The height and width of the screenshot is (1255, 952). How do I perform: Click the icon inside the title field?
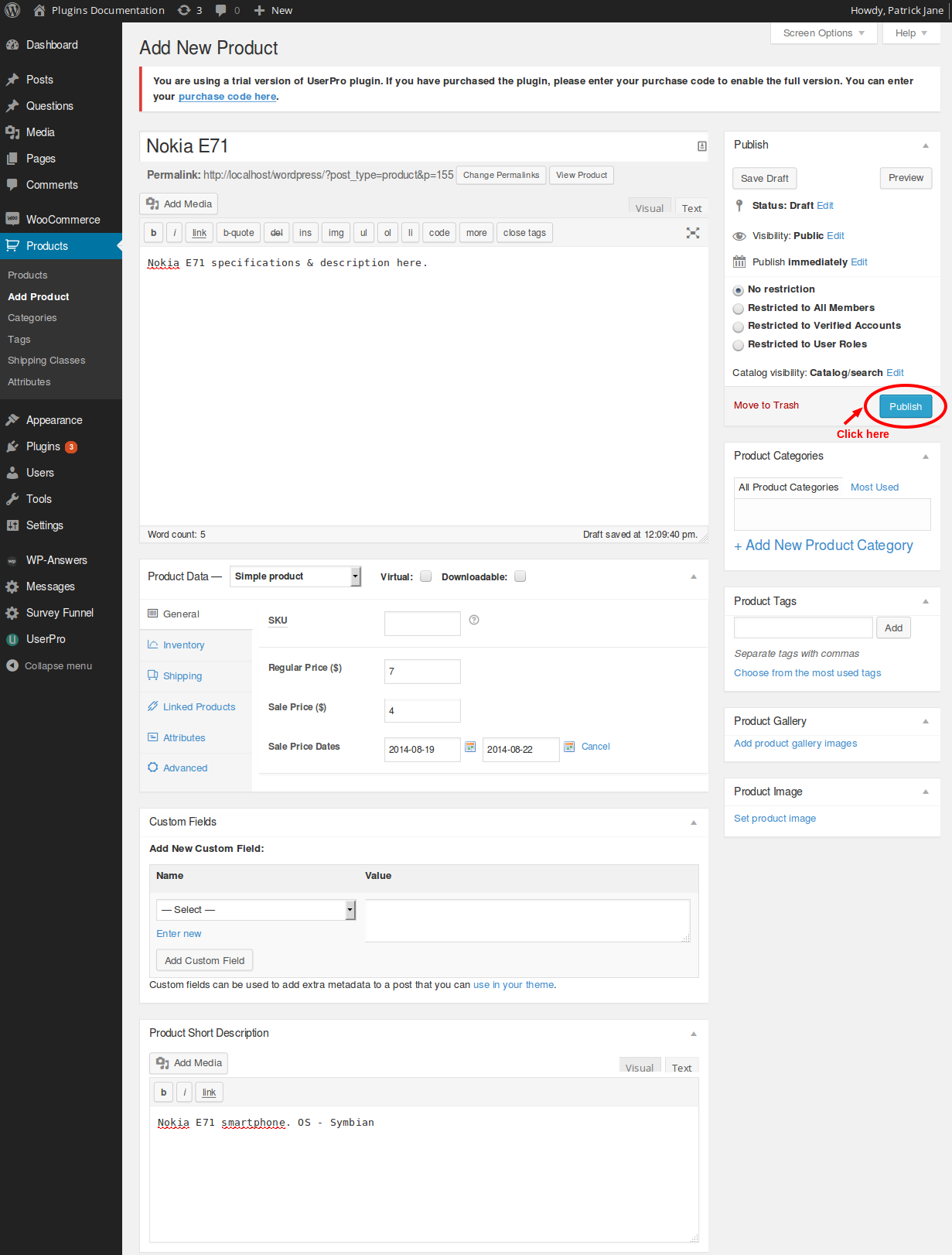pos(702,146)
